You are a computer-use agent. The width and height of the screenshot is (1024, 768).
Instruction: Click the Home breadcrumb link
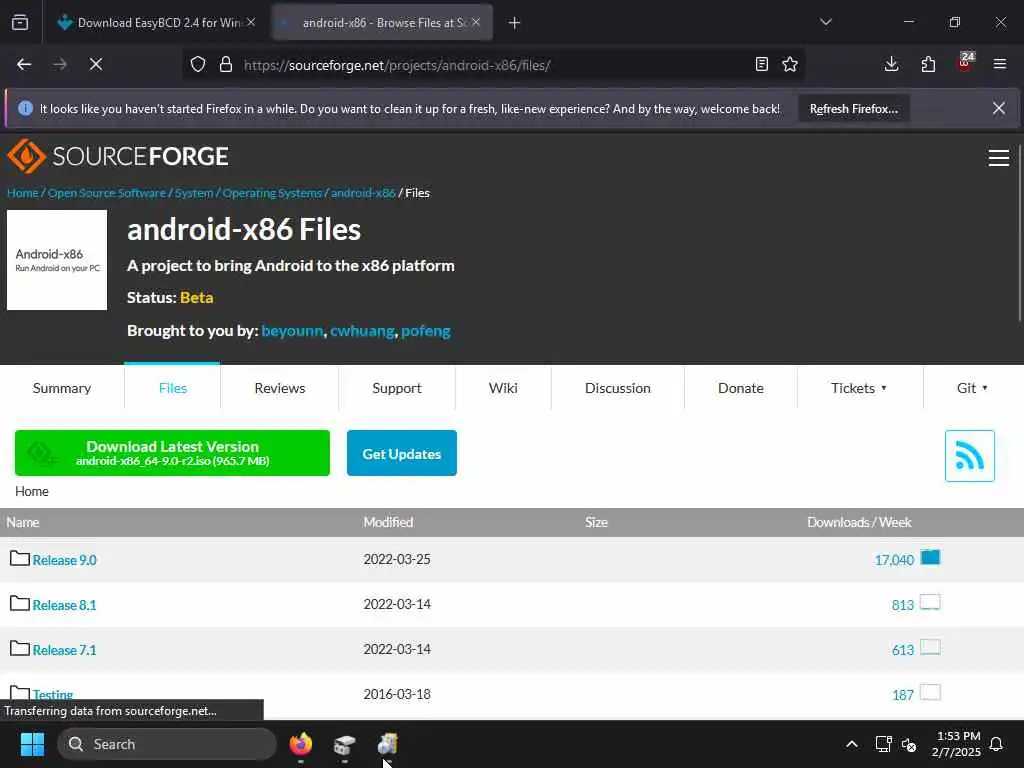point(22,193)
